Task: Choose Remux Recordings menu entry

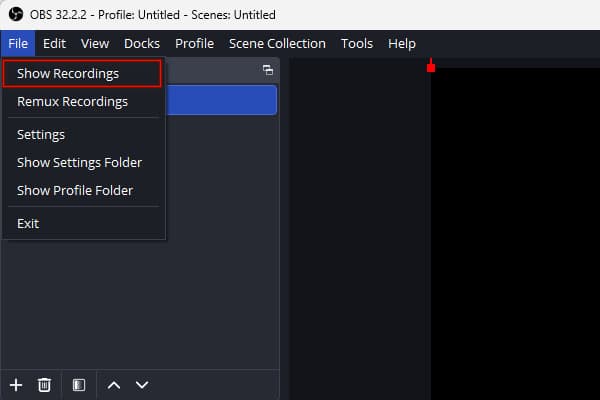Action: coord(84,101)
